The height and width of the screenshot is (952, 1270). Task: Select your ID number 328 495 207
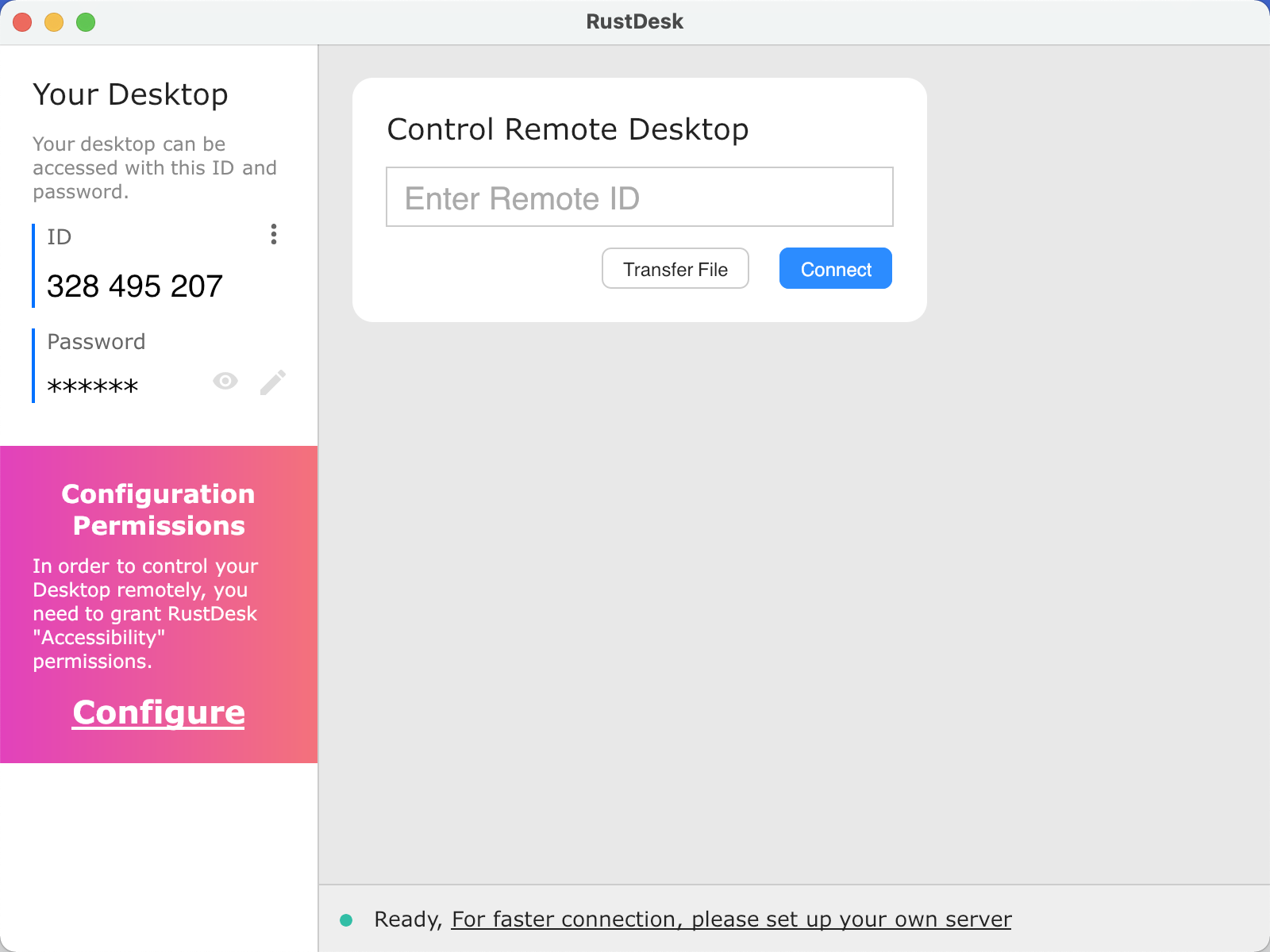(x=134, y=286)
